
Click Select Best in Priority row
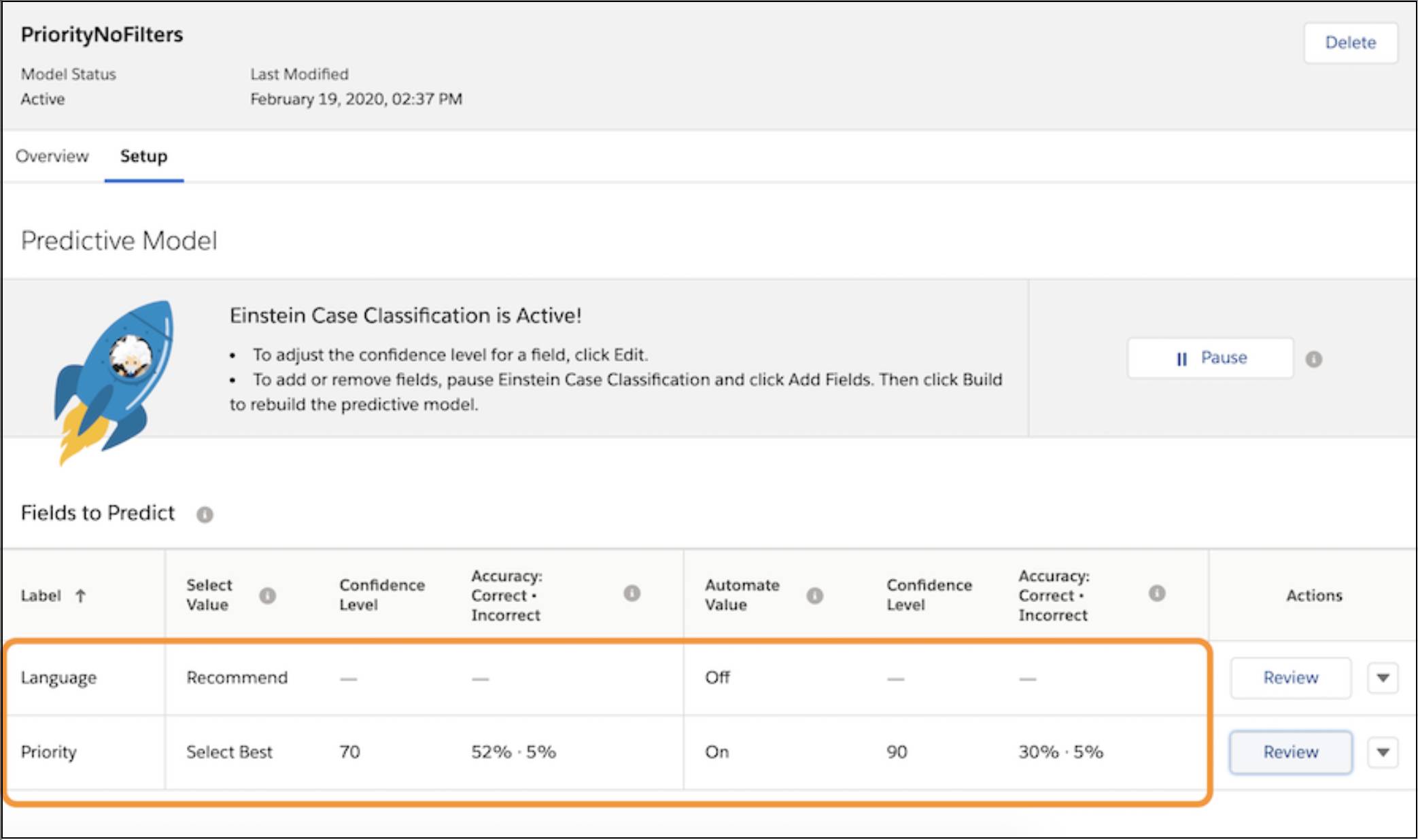(229, 752)
